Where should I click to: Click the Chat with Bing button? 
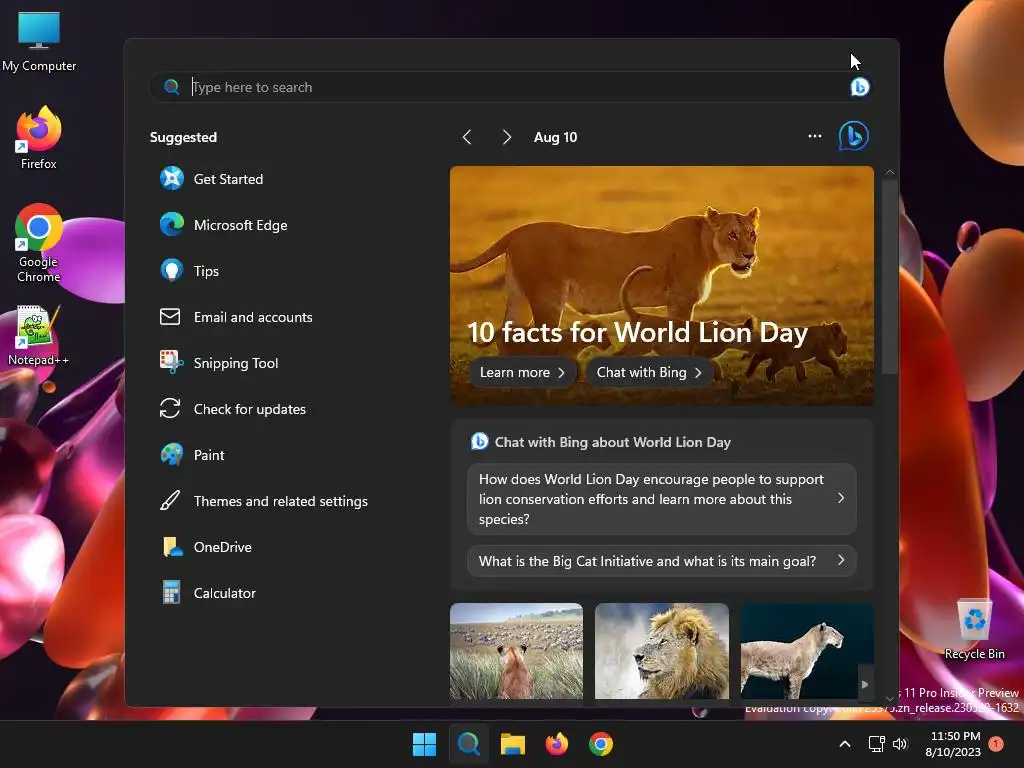click(x=649, y=372)
